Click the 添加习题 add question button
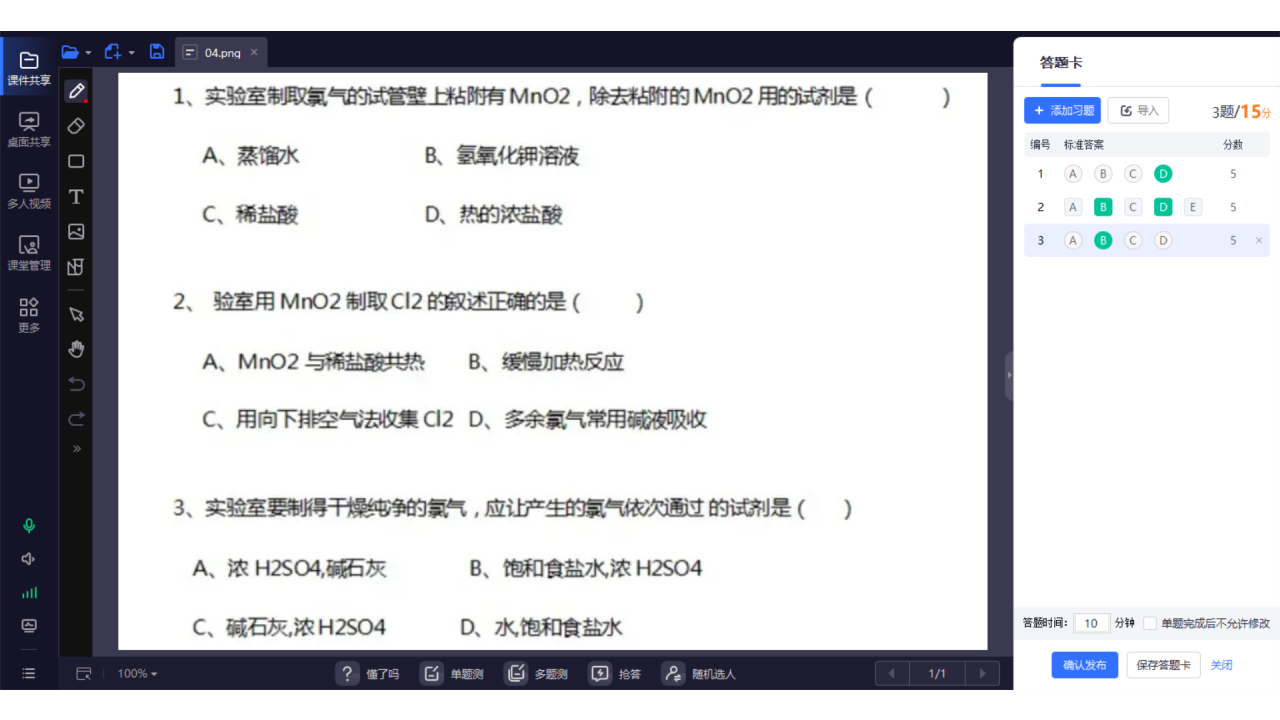 tap(1062, 110)
